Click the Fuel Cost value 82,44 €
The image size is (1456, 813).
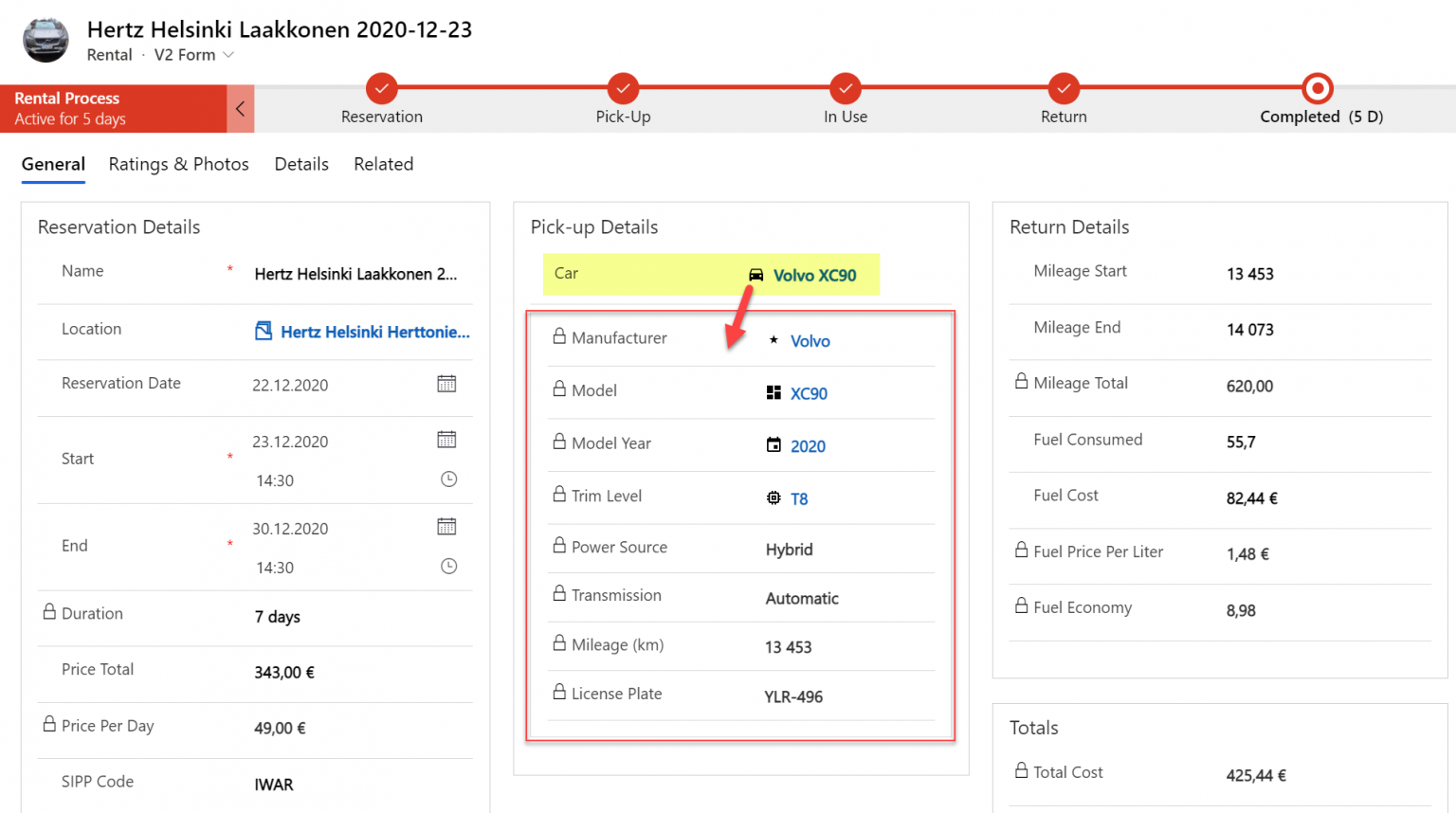point(1251,498)
